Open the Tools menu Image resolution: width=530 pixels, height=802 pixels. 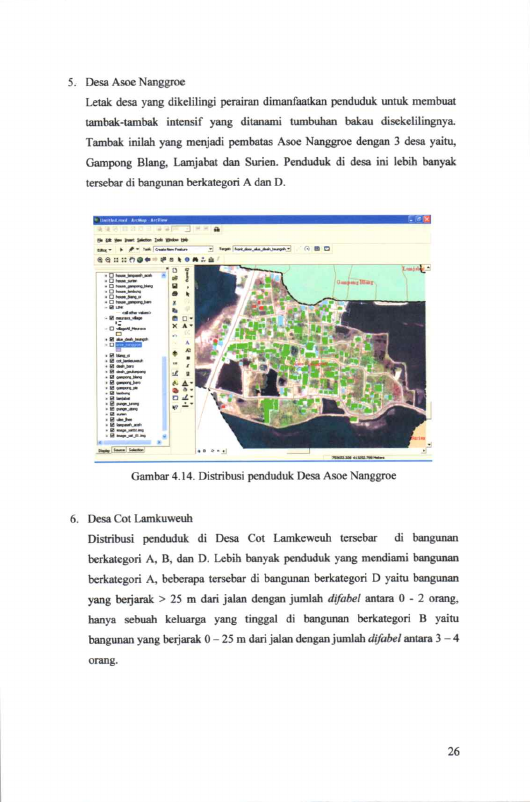coord(159,240)
